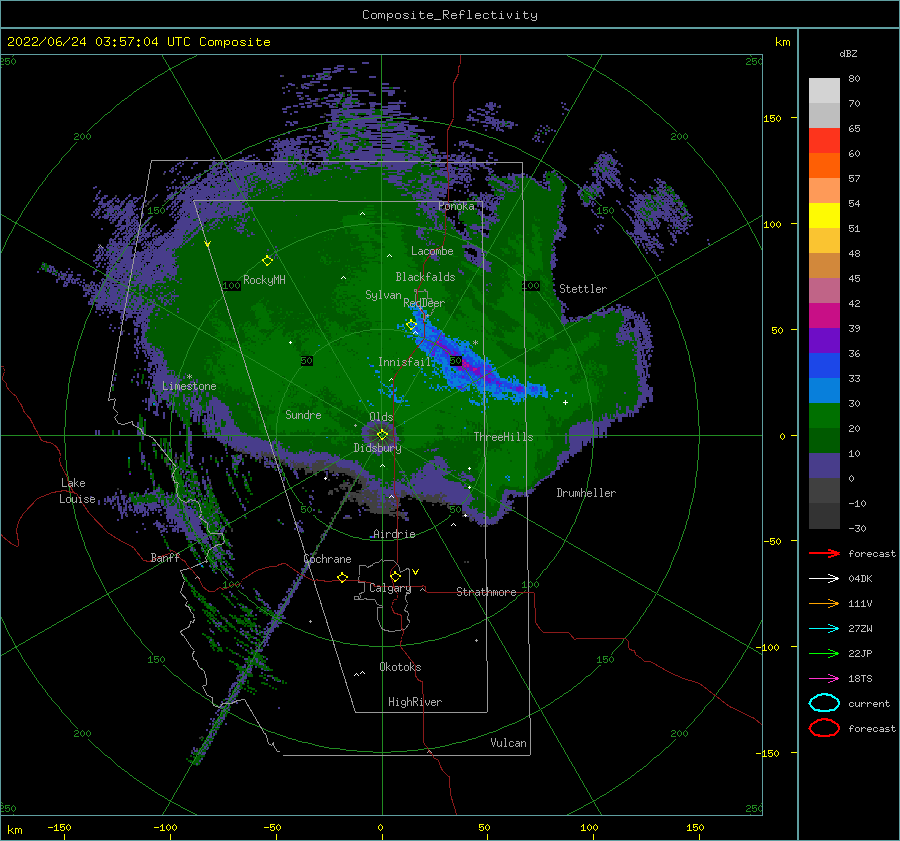Click the Stettler town label

coord(583,289)
